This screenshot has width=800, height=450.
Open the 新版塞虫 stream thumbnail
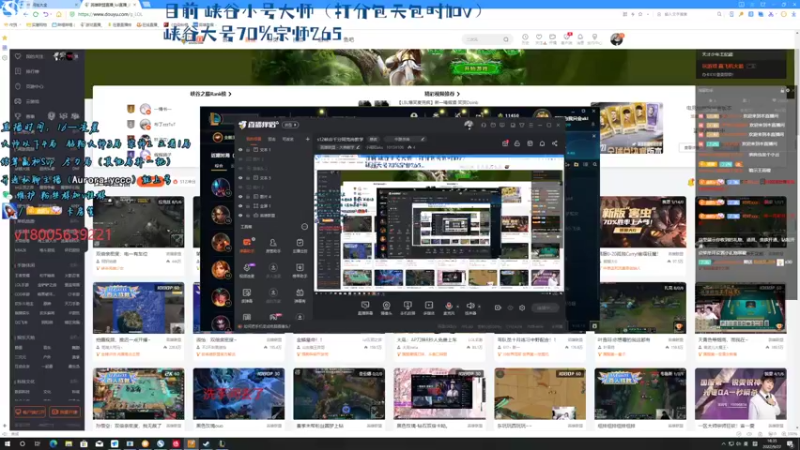pos(643,222)
